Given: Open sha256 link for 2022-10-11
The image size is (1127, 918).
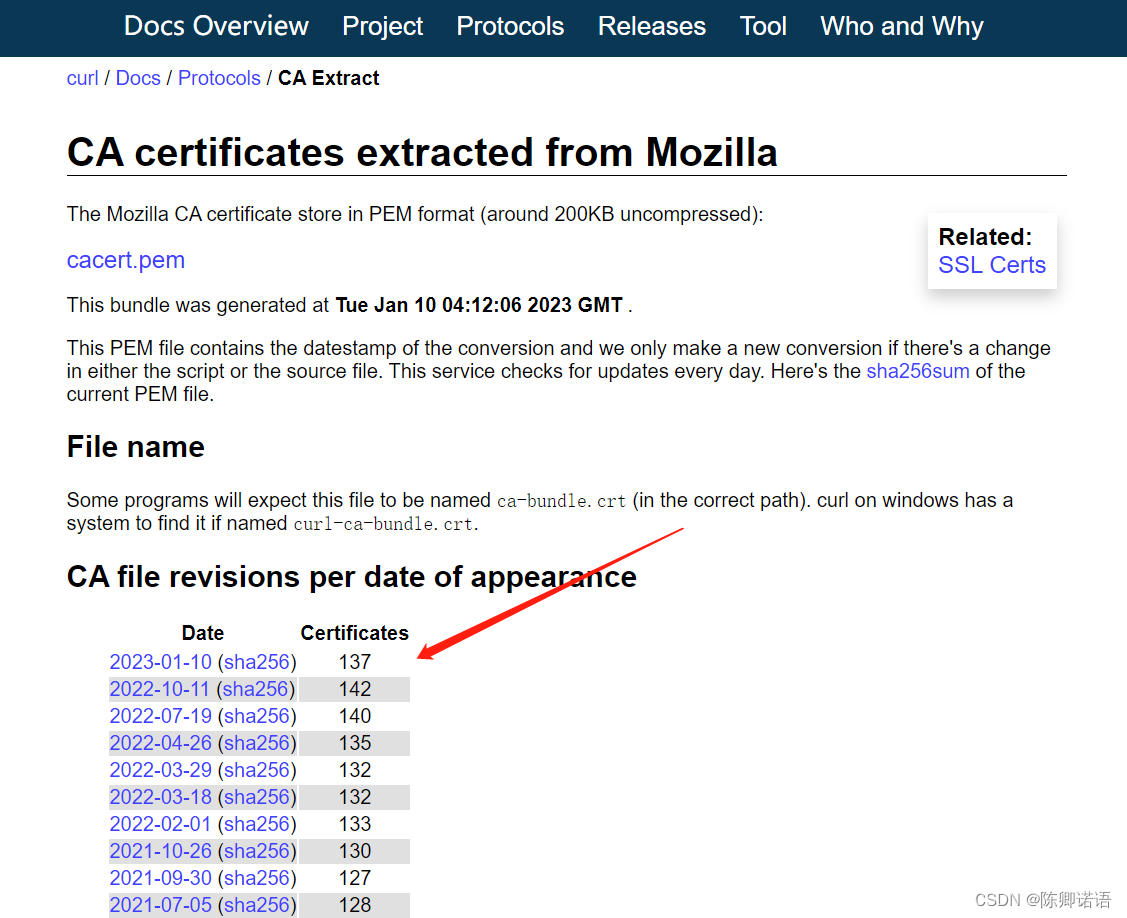Looking at the screenshot, I should [255, 689].
